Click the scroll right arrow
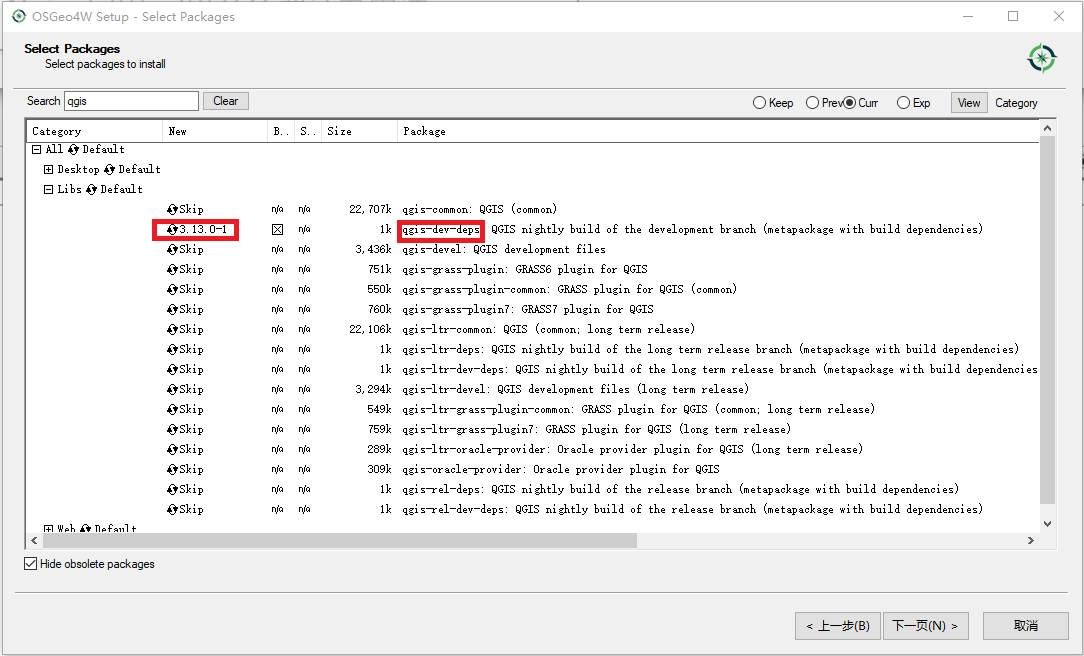The width and height of the screenshot is (1084, 656). [x=1031, y=541]
